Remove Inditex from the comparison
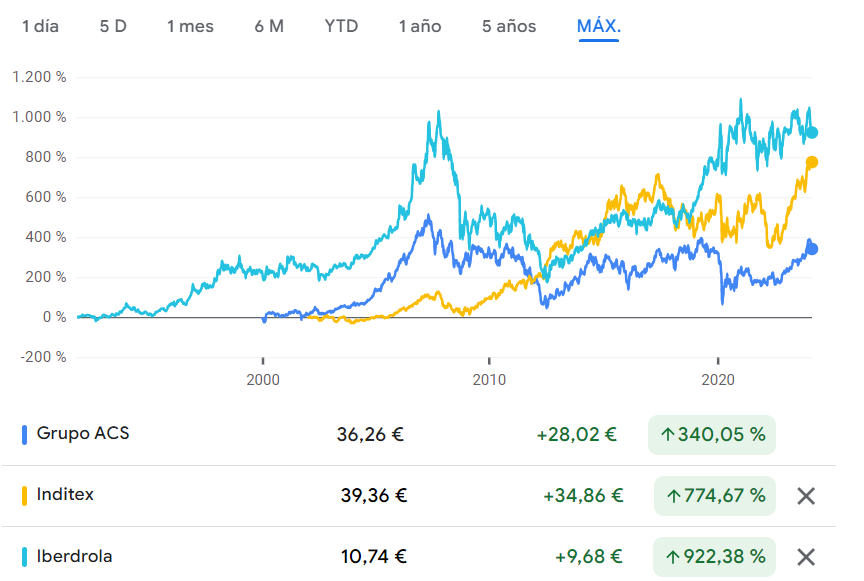Screen dimensions: 864x581 pyautogui.click(x=806, y=495)
